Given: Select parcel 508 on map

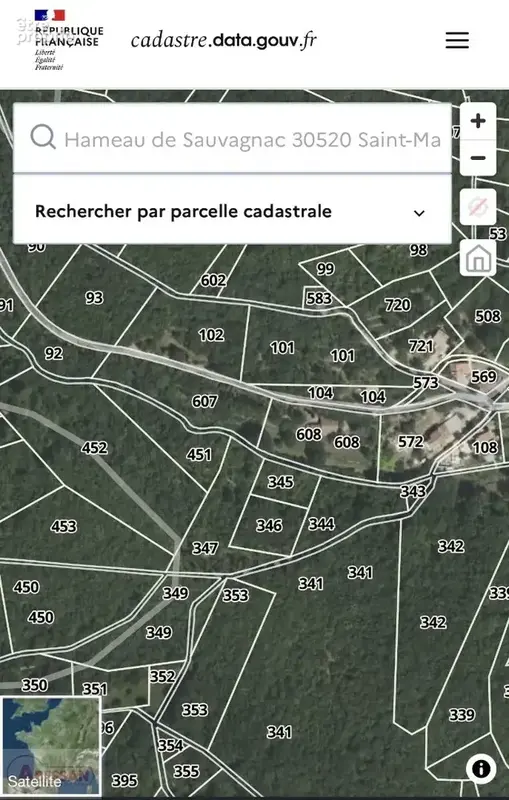Looking at the screenshot, I should (x=488, y=316).
